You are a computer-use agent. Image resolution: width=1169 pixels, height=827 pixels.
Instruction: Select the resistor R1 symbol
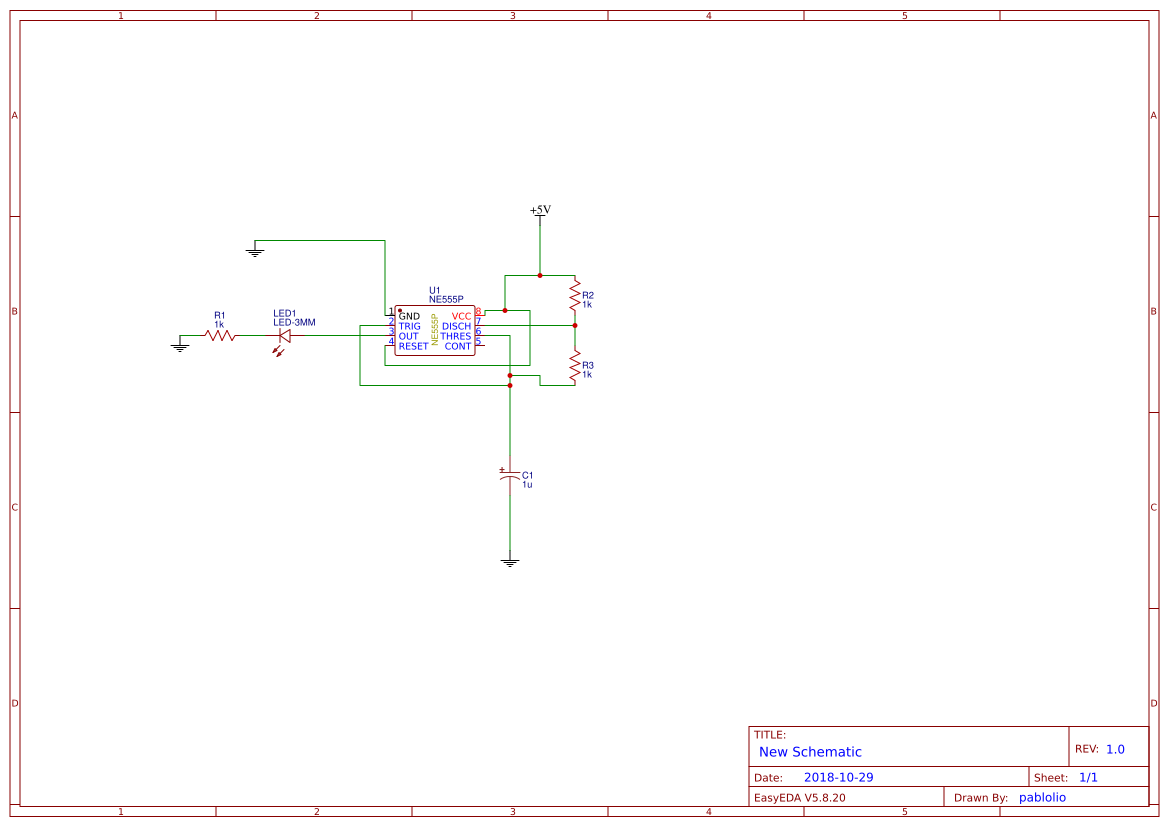(x=219, y=335)
